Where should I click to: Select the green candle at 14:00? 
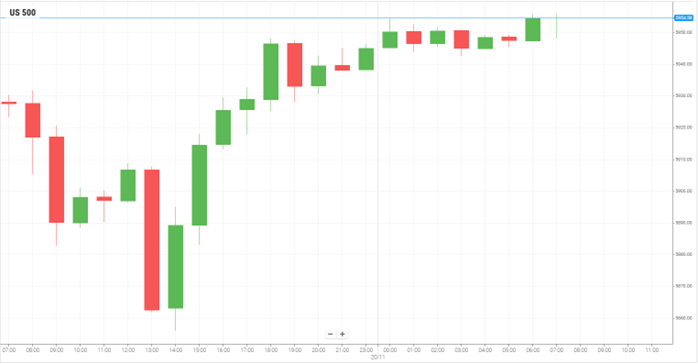coord(175,267)
